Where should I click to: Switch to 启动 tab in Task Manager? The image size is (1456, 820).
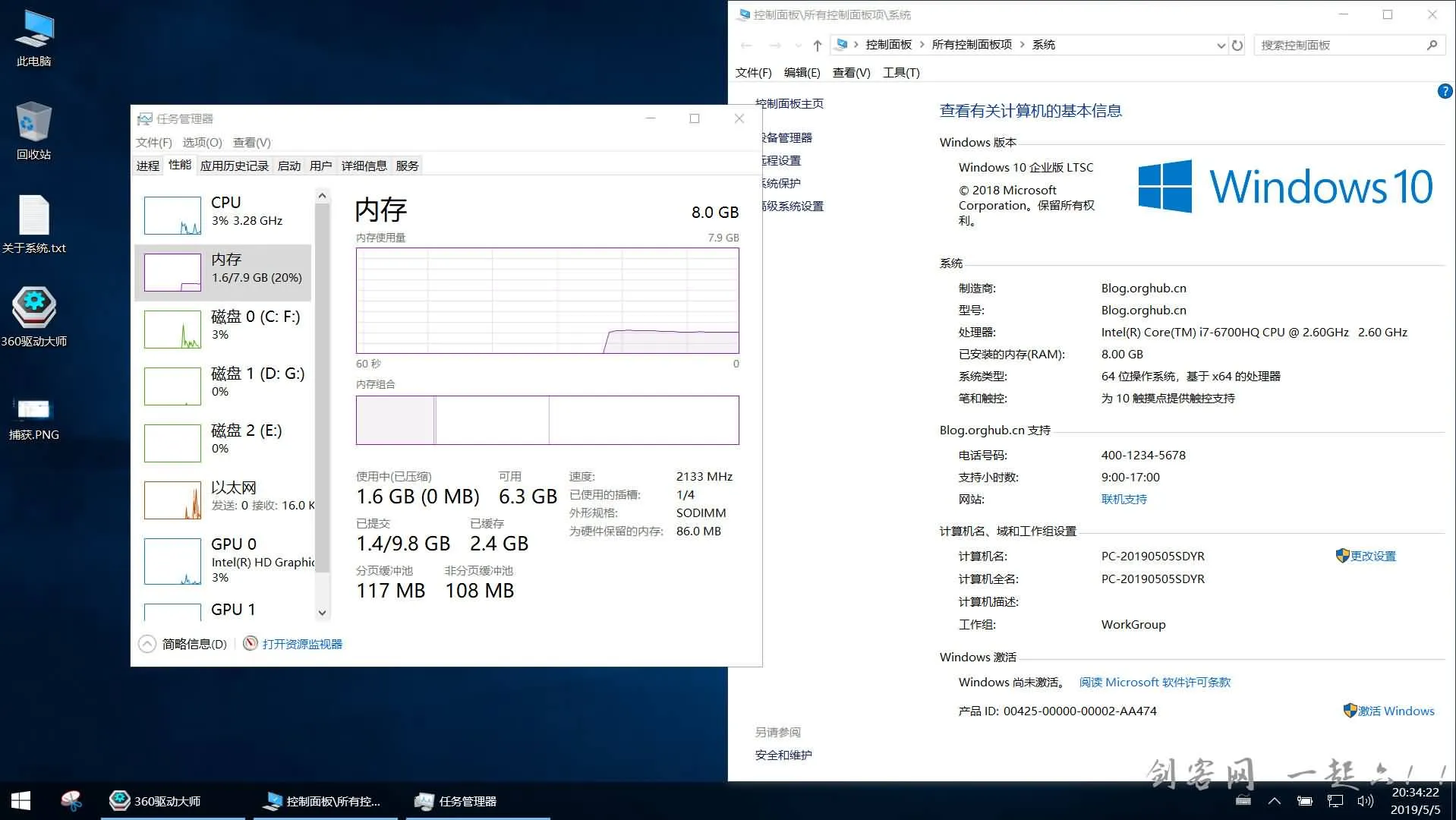(289, 166)
